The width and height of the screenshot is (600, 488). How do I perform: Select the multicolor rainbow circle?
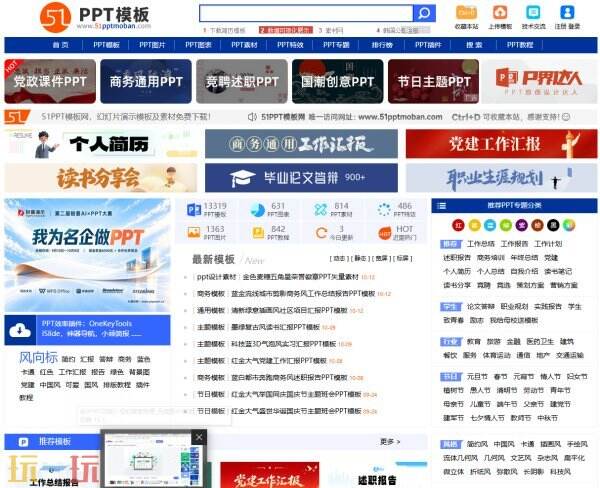click(569, 225)
